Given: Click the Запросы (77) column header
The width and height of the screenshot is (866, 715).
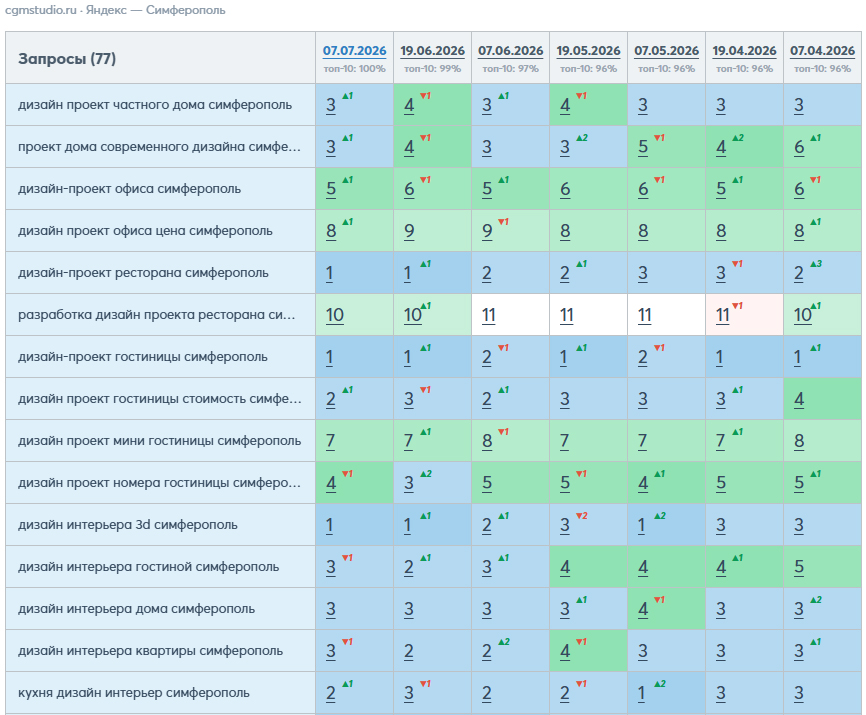Looking at the screenshot, I should pyautogui.click(x=67, y=59).
